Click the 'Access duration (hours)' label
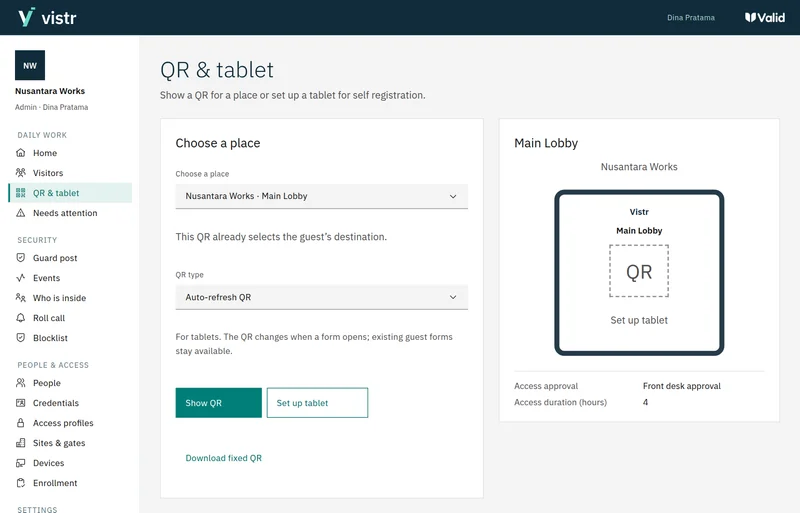 point(560,402)
